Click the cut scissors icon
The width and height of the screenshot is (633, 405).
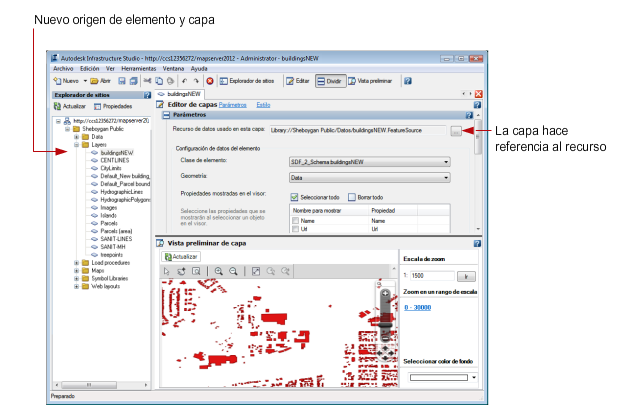(x=147, y=81)
